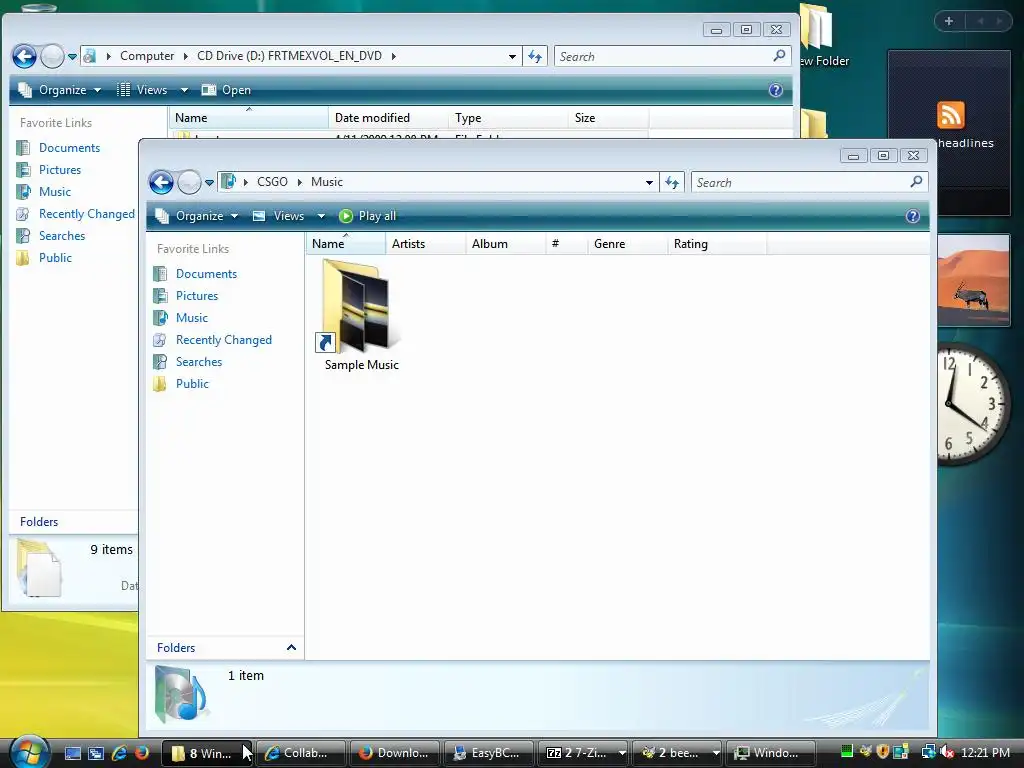This screenshot has height=768, width=1024.
Task: Open Documents in CD Drive window sidebar
Action: 69,148
